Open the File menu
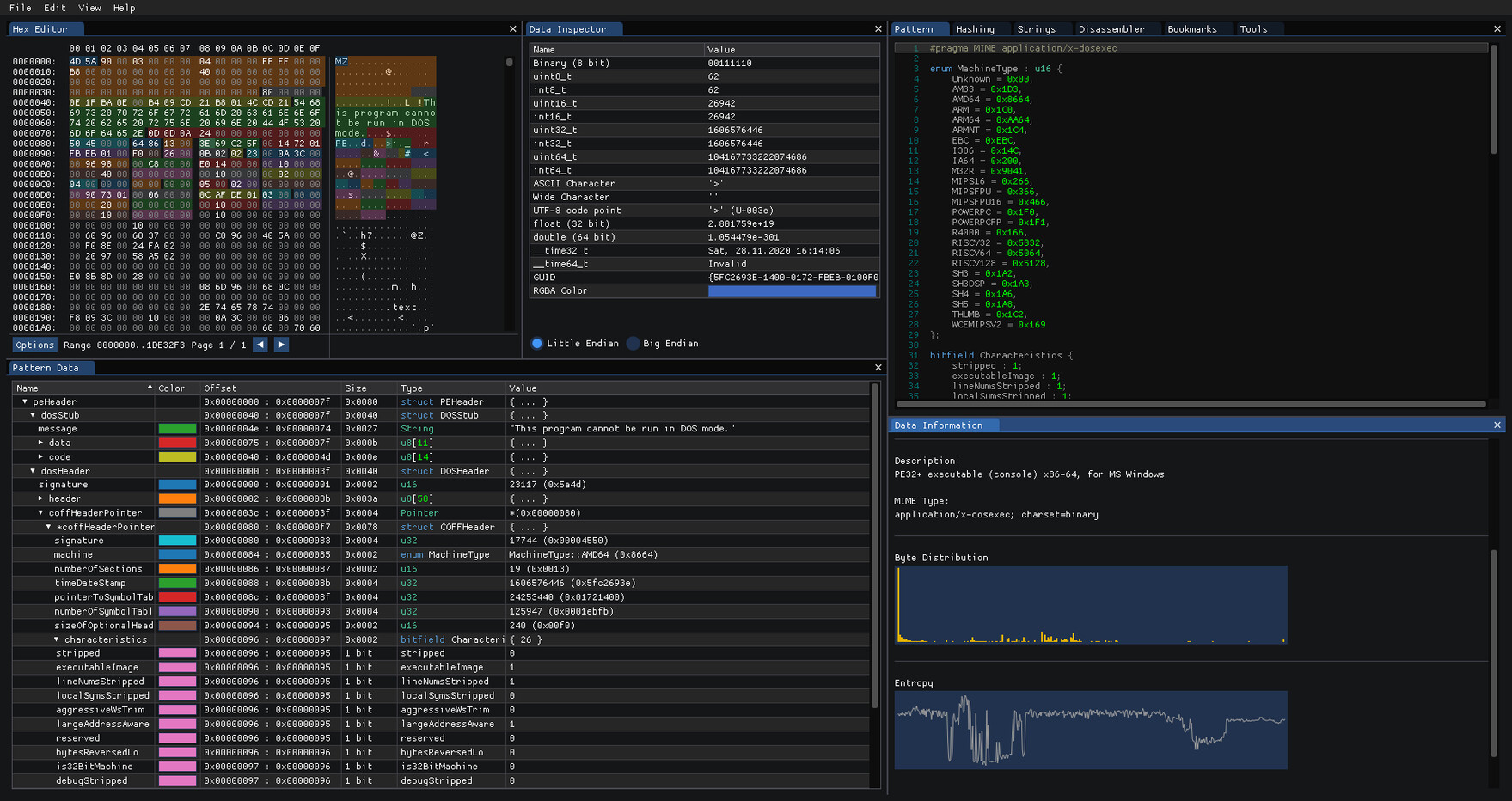Screen dimensions: 1512x801 (x=20, y=8)
